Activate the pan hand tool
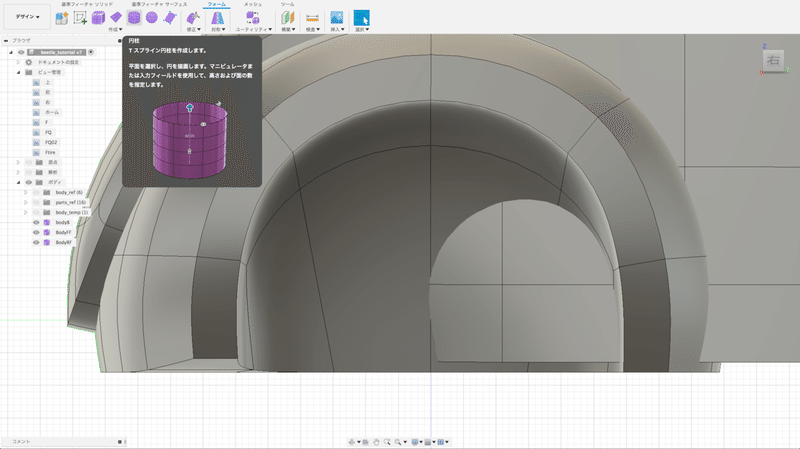The height and width of the screenshot is (449, 800). coord(375,441)
